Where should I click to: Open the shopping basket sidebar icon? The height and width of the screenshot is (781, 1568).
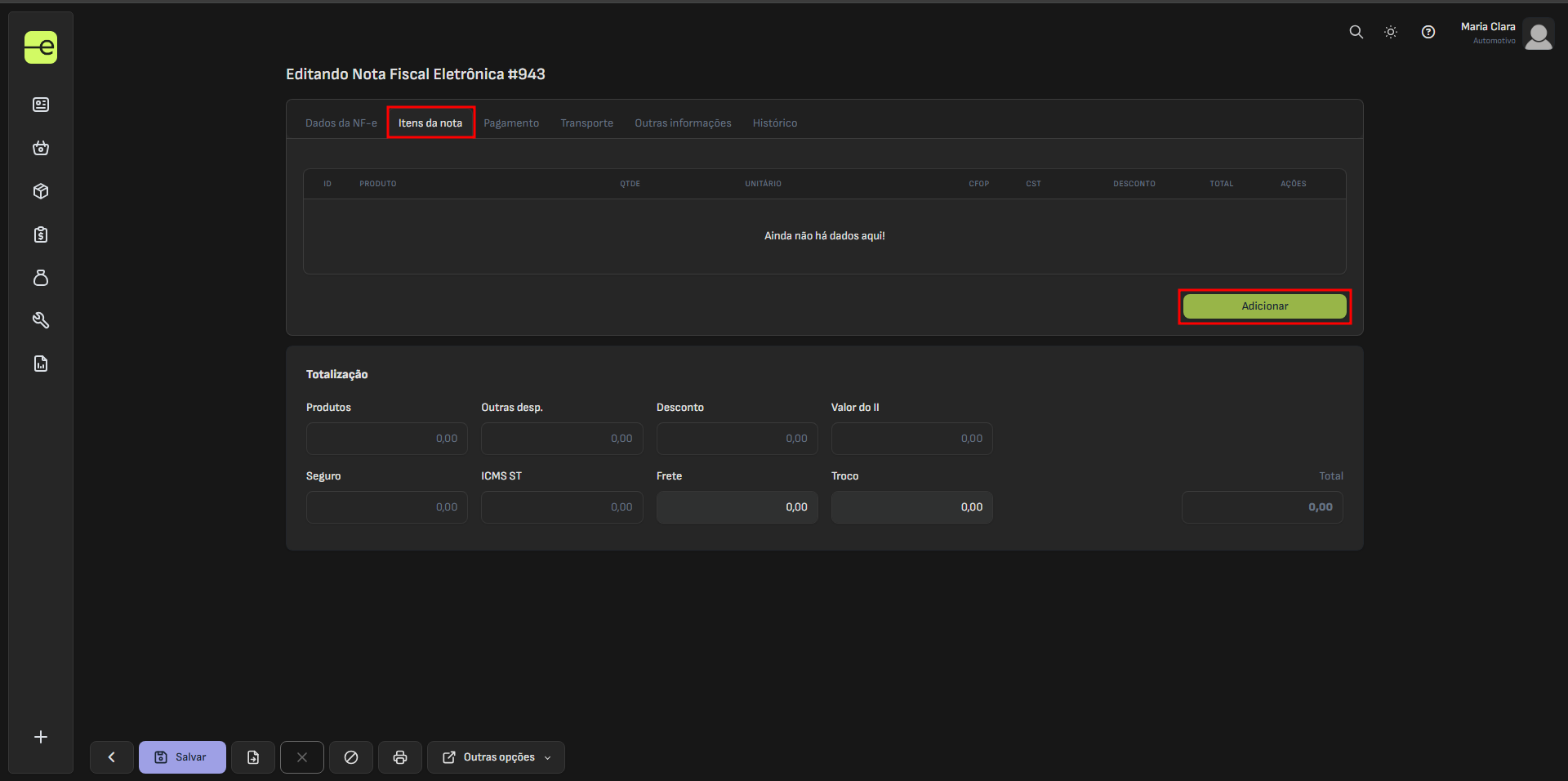pyautogui.click(x=41, y=148)
